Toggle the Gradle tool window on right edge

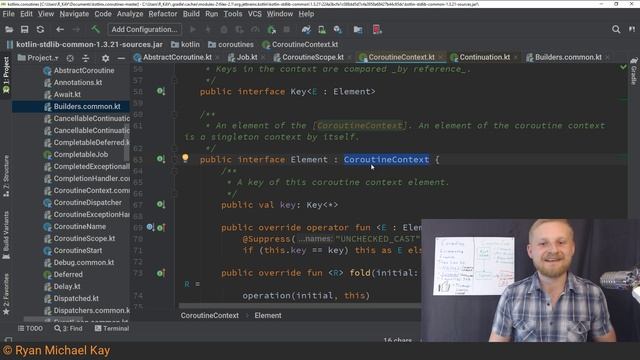pyautogui.click(x=633, y=71)
